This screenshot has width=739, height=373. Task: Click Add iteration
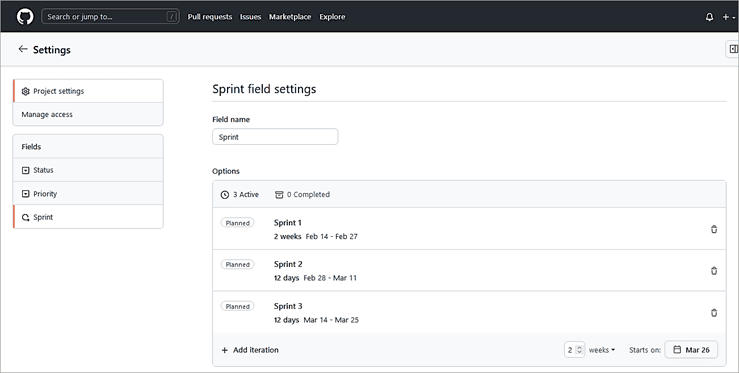[250, 350]
